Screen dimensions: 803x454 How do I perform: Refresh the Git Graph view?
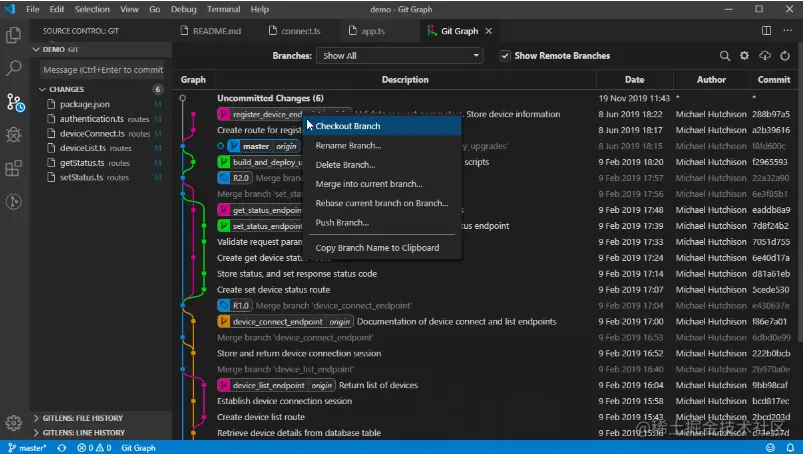tap(785, 56)
